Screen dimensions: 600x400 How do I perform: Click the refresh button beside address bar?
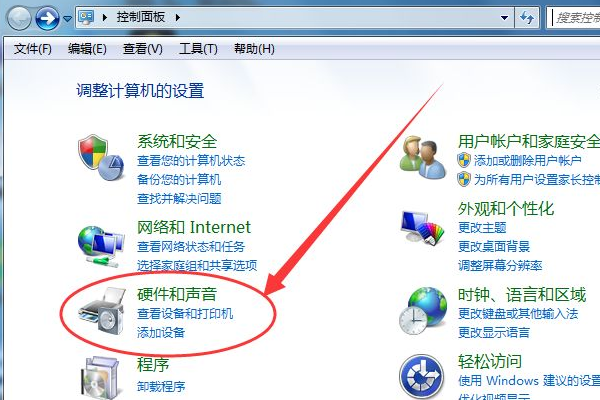coord(527,17)
